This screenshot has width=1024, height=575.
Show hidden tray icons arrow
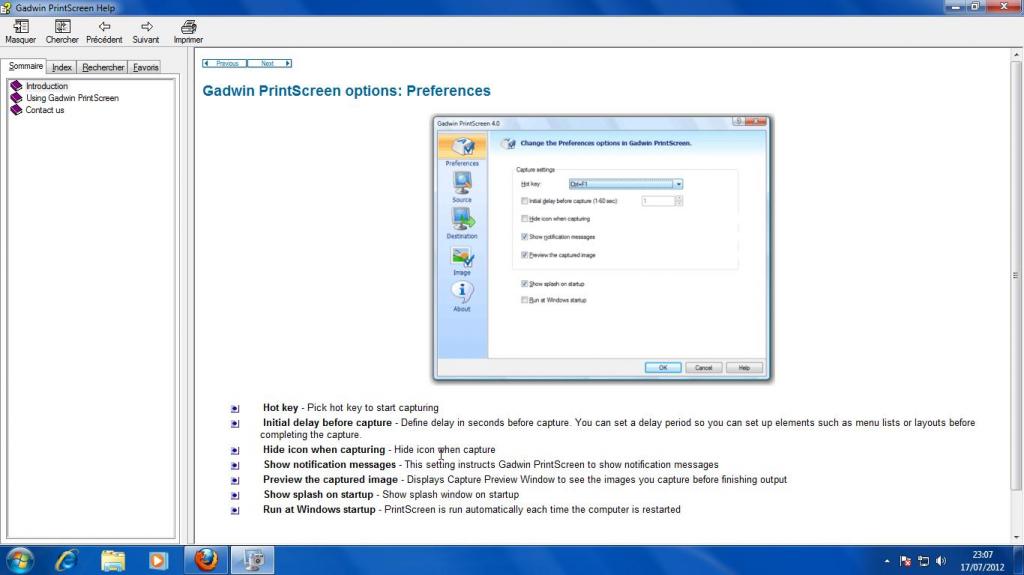(x=887, y=561)
